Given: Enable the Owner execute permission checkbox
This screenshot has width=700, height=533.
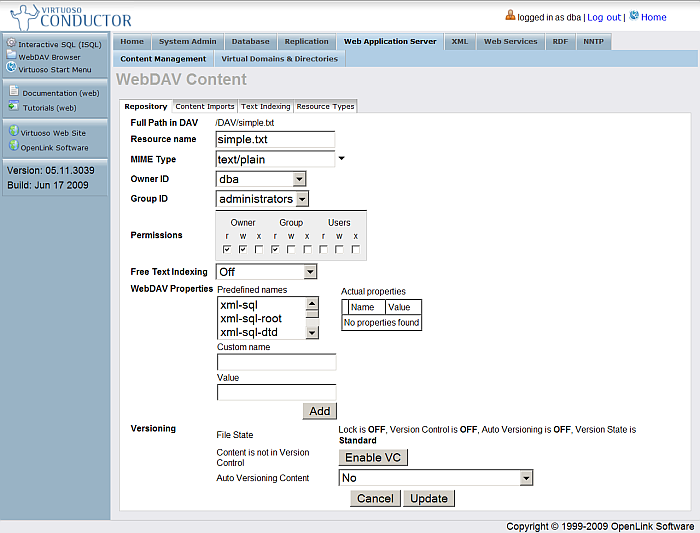Looking at the screenshot, I should [259, 249].
